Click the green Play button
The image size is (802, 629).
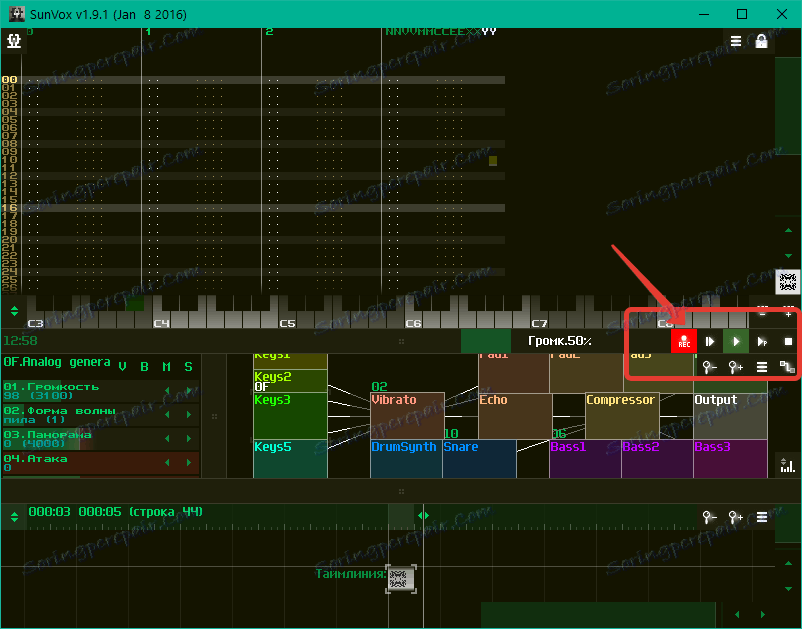736,341
